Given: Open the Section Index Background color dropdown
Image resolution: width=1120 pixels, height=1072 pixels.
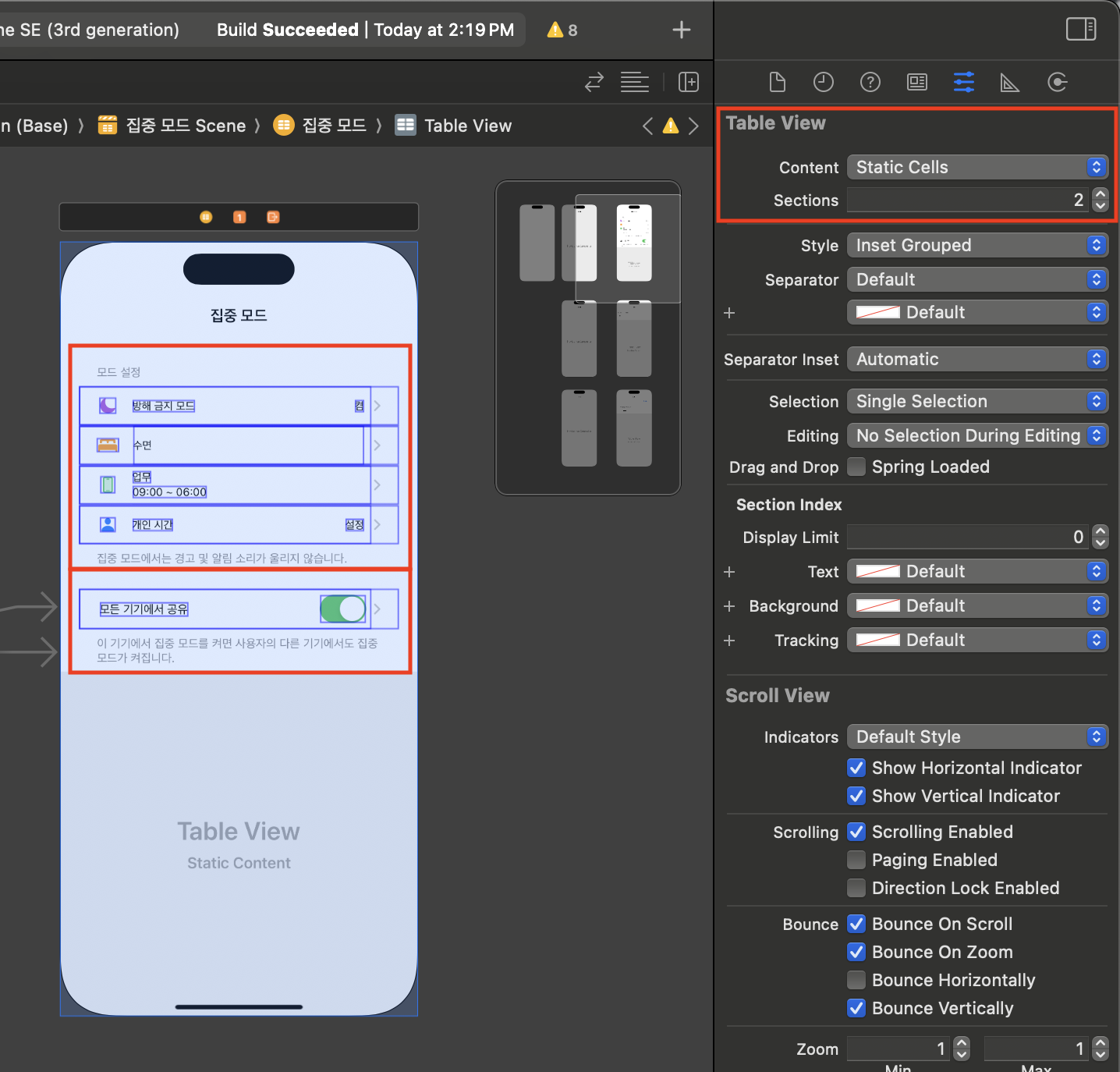Looking at the screenshot, I should (x=977, y=605).
